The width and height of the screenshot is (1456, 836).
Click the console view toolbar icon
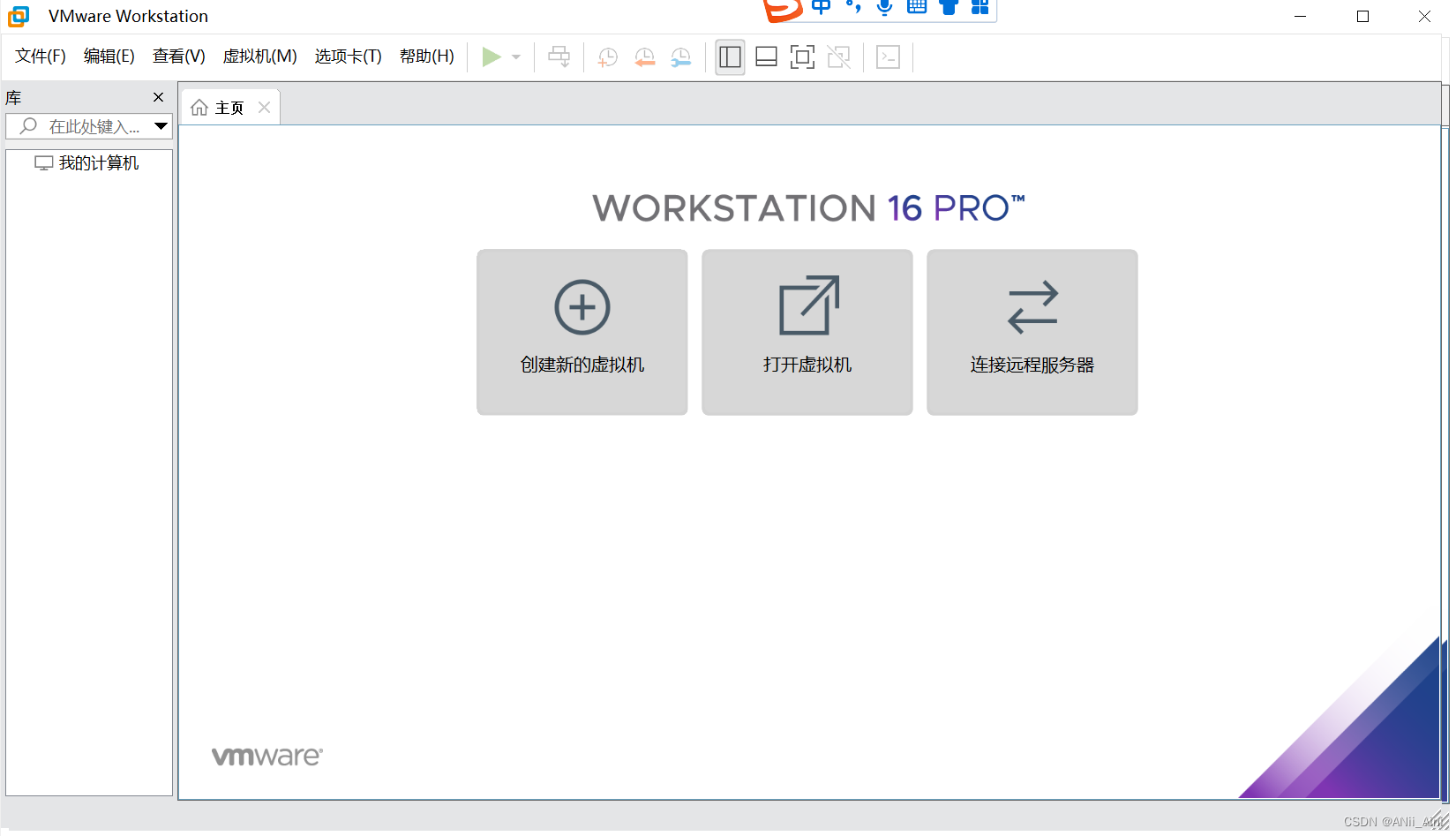point(888,57)
